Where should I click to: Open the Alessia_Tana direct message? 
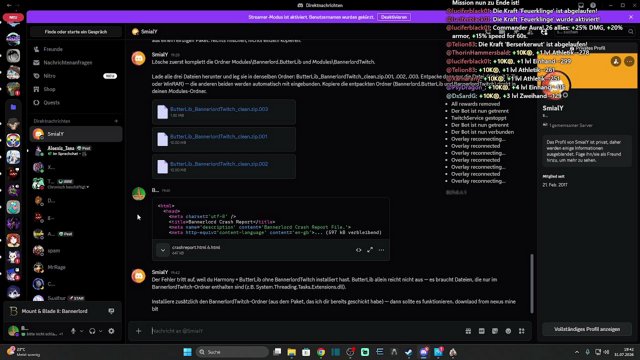coord(76,151)
